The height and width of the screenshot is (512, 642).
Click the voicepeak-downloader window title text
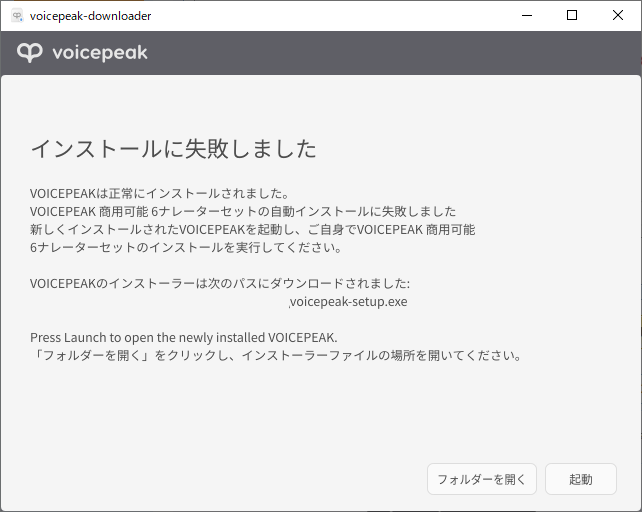90,16
